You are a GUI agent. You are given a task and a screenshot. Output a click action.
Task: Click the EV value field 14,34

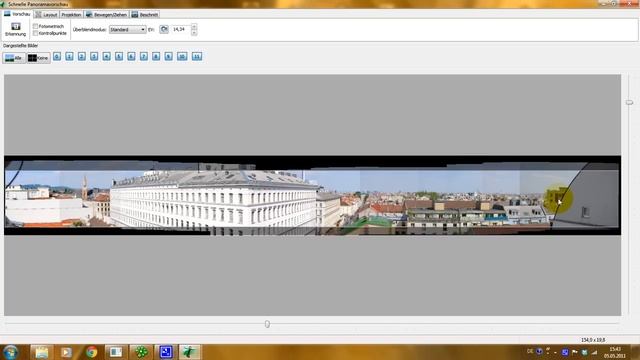[180, 29]
